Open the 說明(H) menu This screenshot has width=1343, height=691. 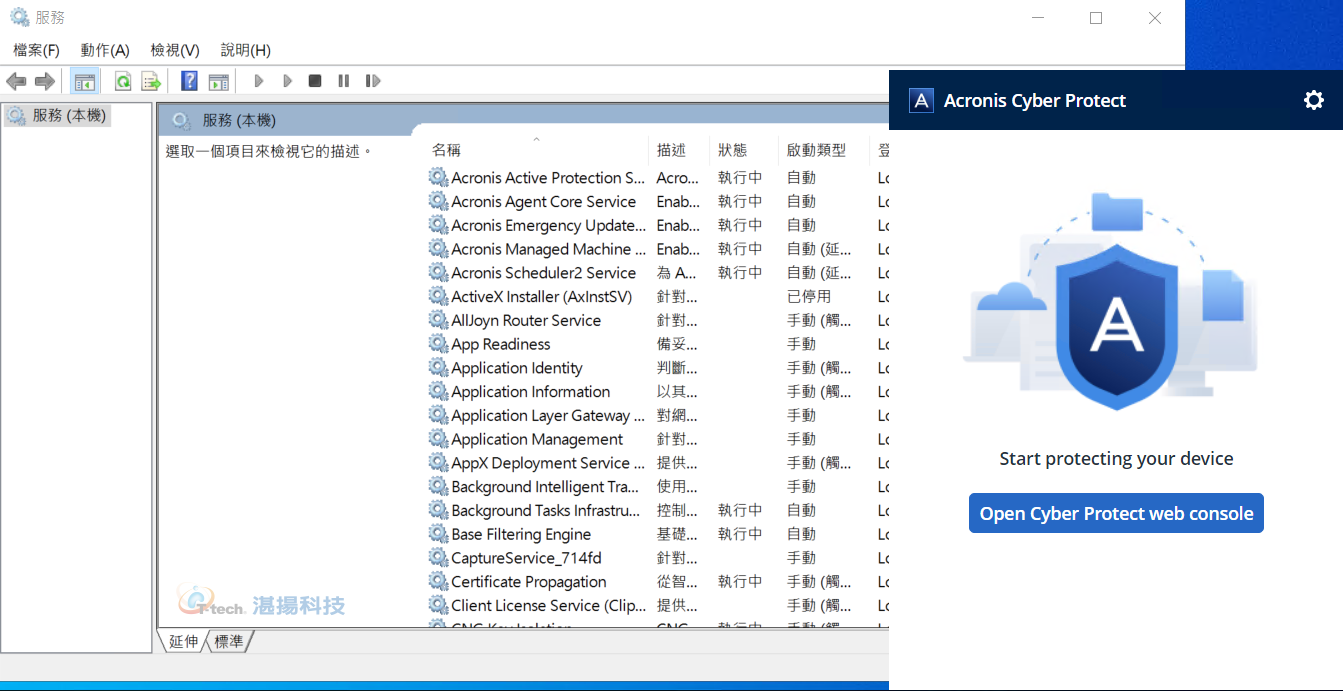(x=245, y=50)
